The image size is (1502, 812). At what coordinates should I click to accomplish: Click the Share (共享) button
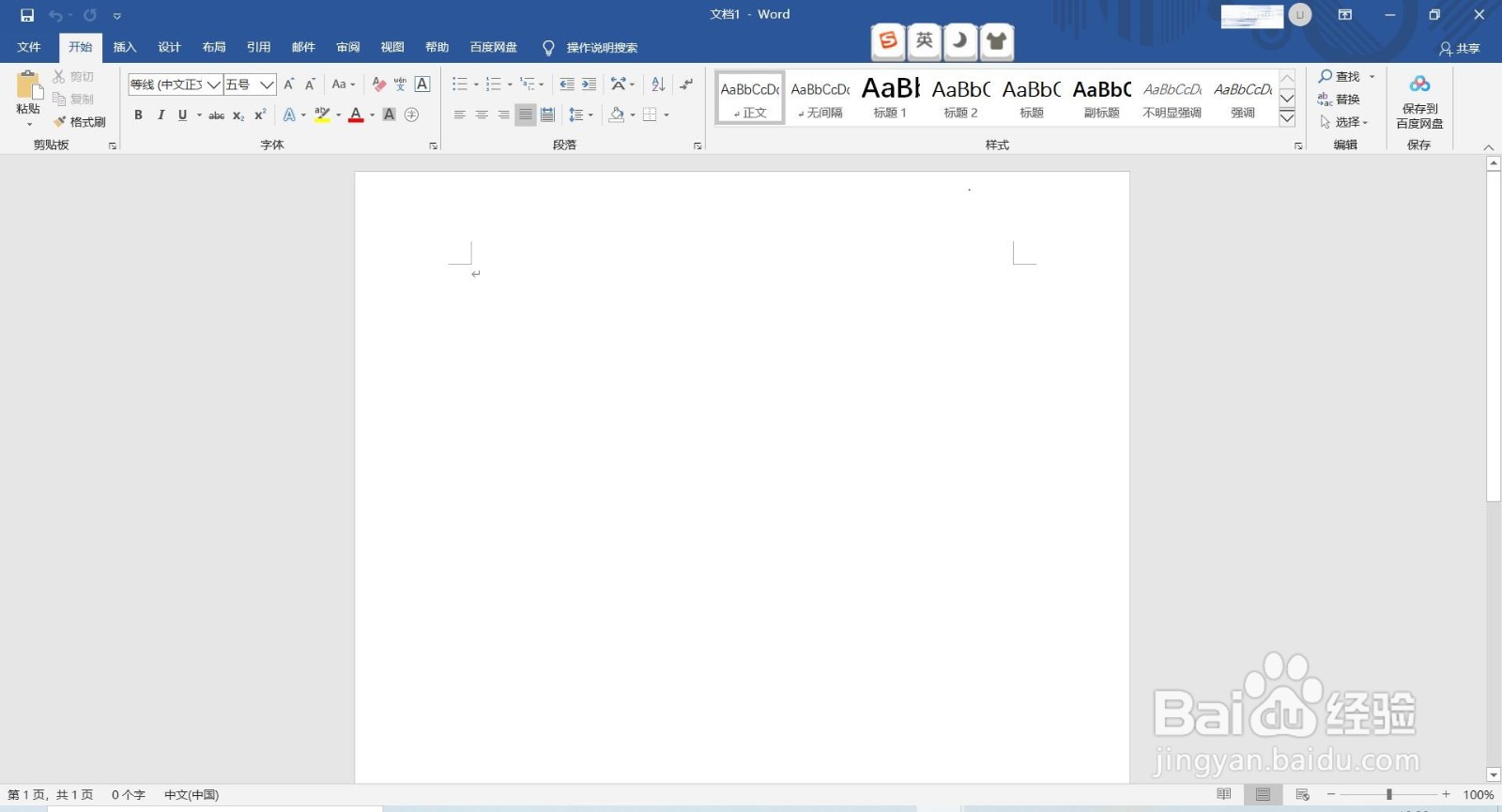(x=1459, y=48)
